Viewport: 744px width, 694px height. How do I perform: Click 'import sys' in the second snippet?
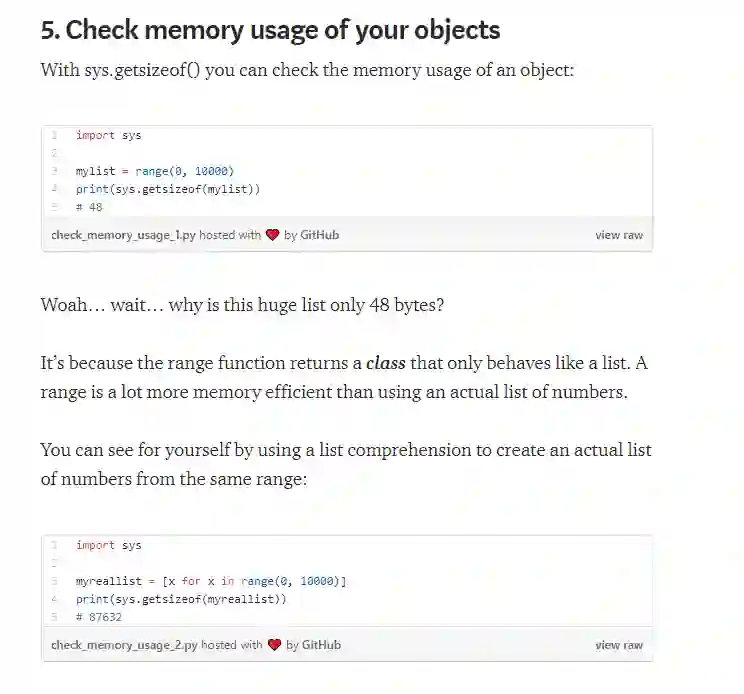tap(108, 546)
